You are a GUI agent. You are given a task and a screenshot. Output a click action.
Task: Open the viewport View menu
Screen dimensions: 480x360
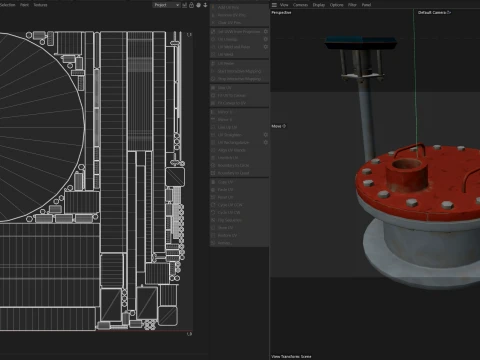click(x=284, y=5)
